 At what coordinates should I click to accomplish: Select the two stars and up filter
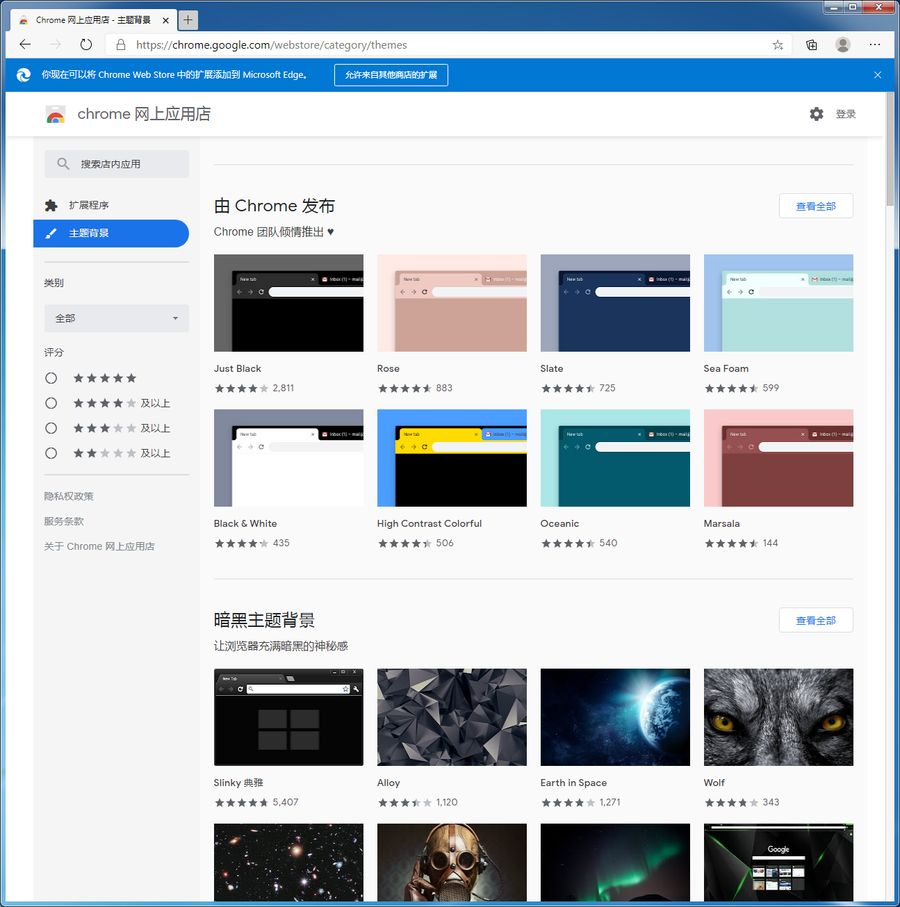[51, 453]
